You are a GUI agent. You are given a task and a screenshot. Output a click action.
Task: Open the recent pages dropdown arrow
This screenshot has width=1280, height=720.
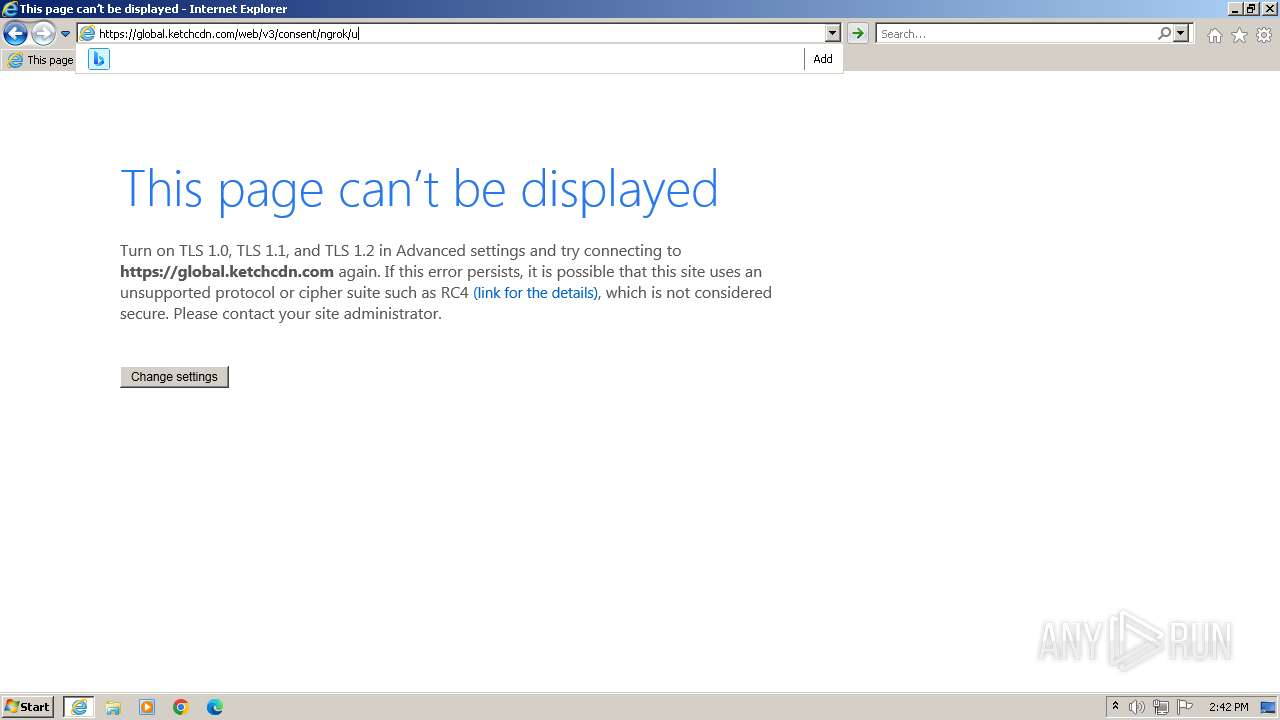coord(65,34)
